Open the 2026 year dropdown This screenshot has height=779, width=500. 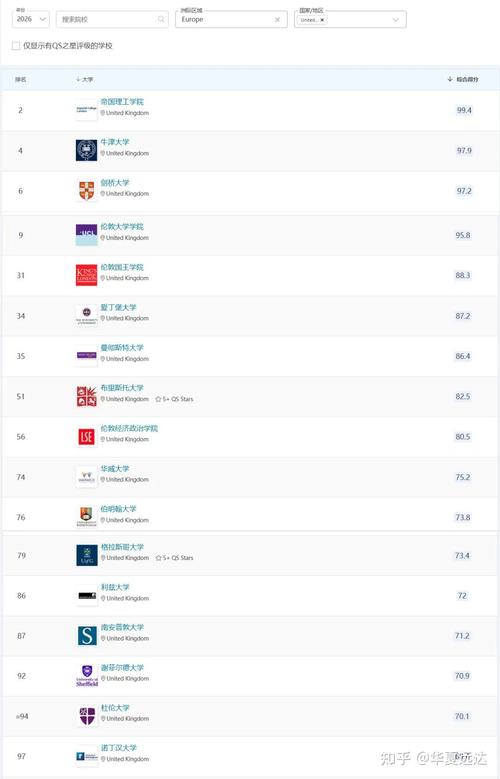pyautogui.click(x=30, y=19)
